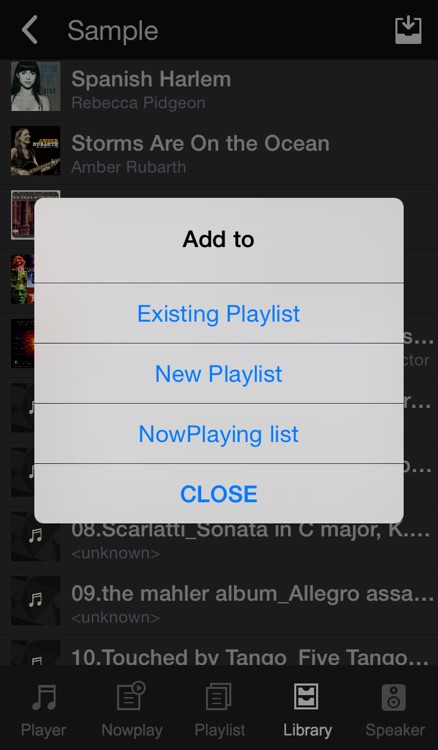Select 08.Scarlatti_Sonata in C major track
The width and height of the screenshot is (438, 750).
(219, 539)
